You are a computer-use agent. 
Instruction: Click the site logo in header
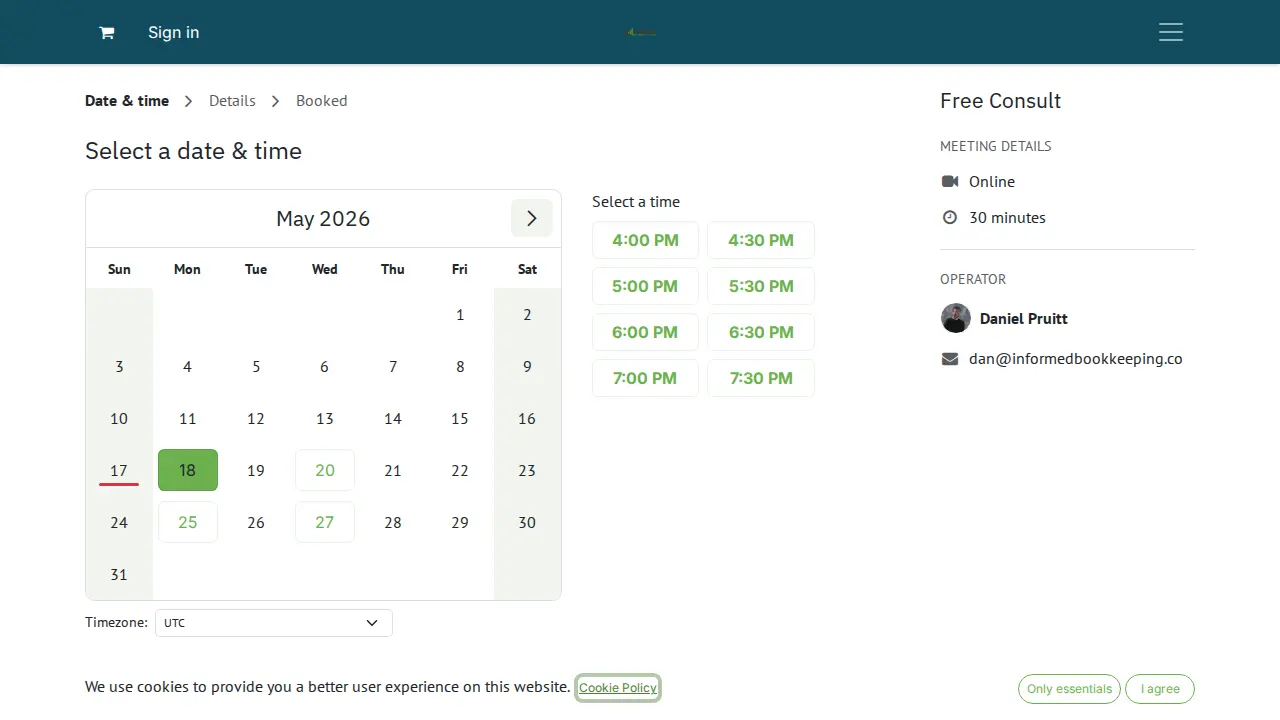pos(641,32)
